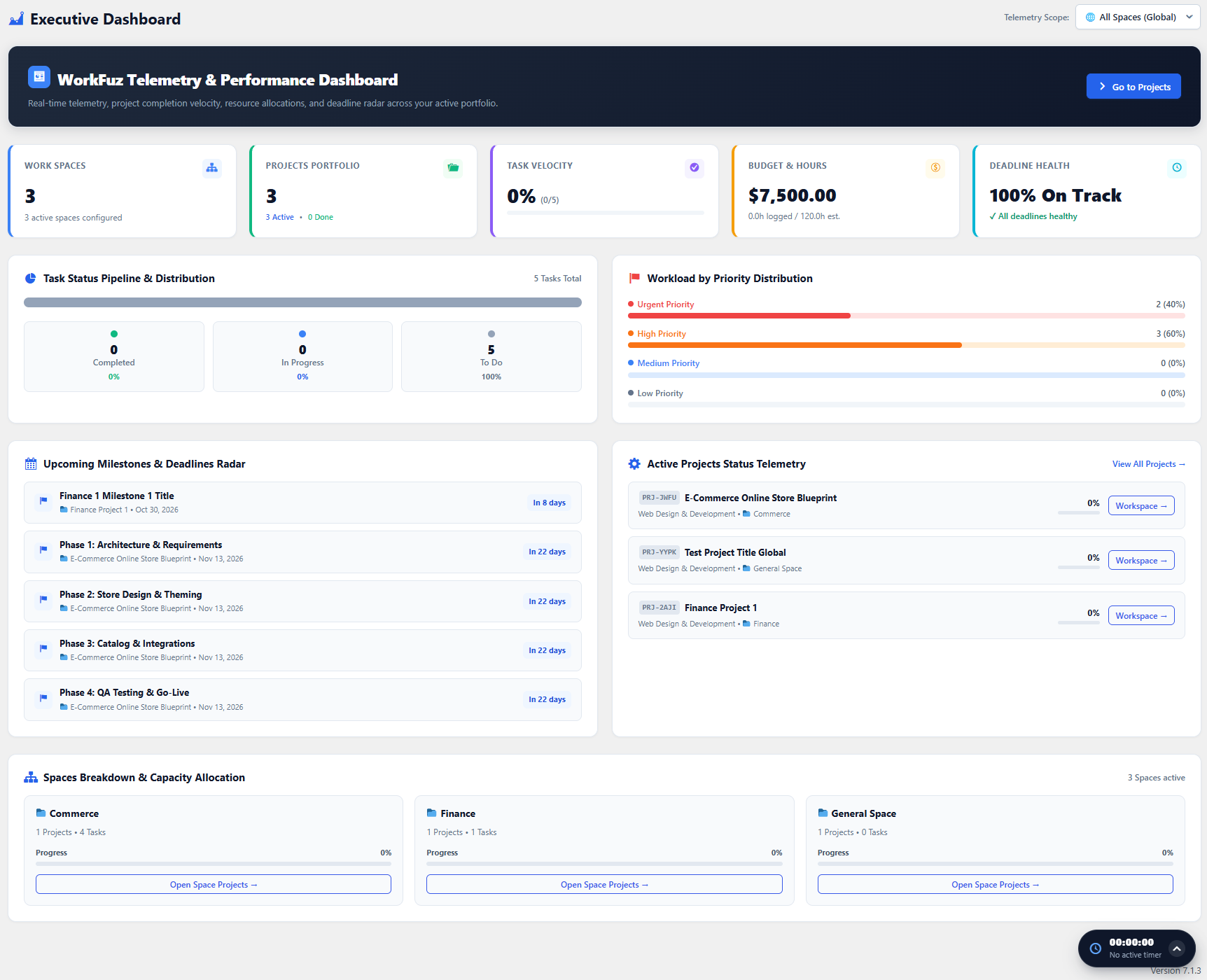
Task: Click the '3 Active' projects text
Action: (280, 217)
